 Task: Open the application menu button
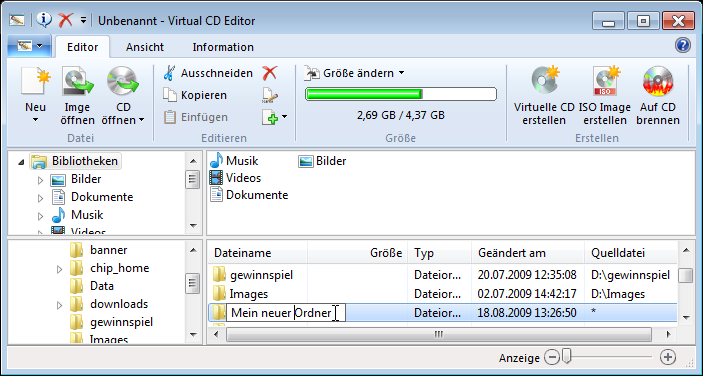click(29, 46)
